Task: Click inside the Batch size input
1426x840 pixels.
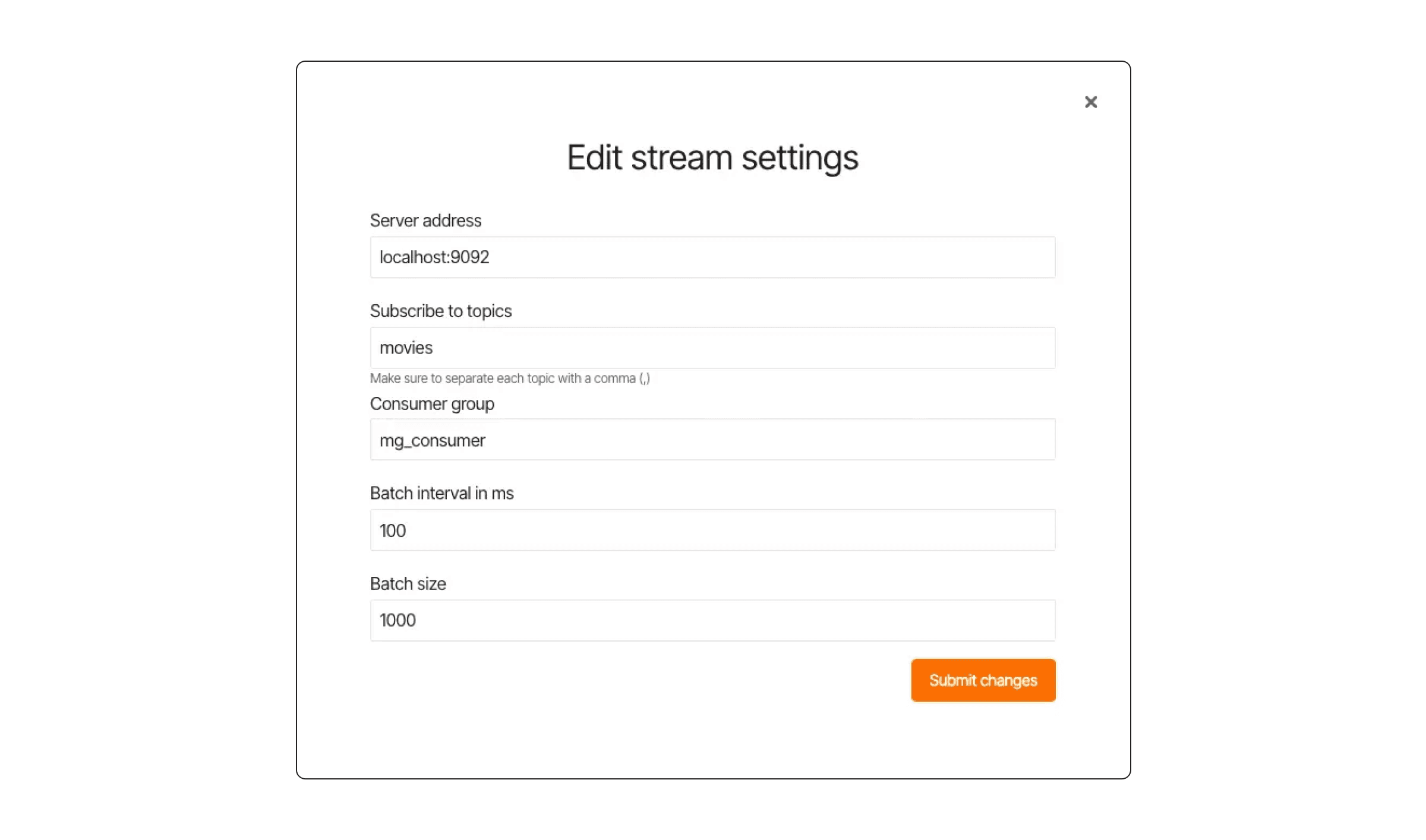Action: click(x=712, y=620)
